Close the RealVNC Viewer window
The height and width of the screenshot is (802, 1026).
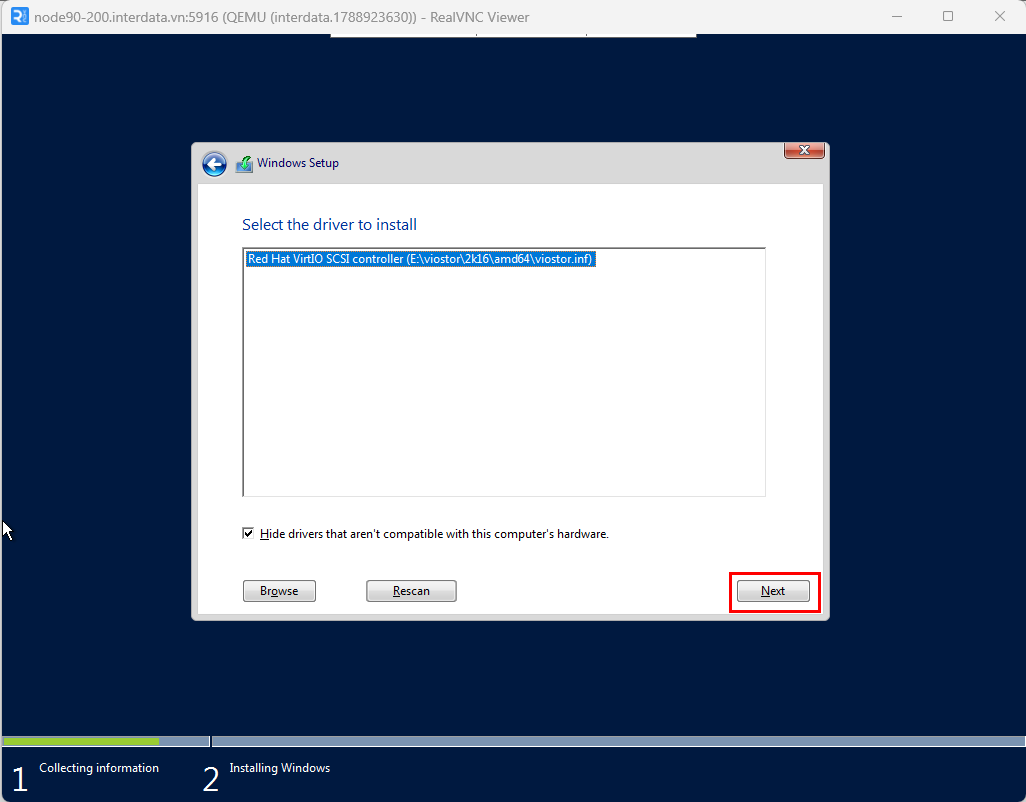point(1000,16)
